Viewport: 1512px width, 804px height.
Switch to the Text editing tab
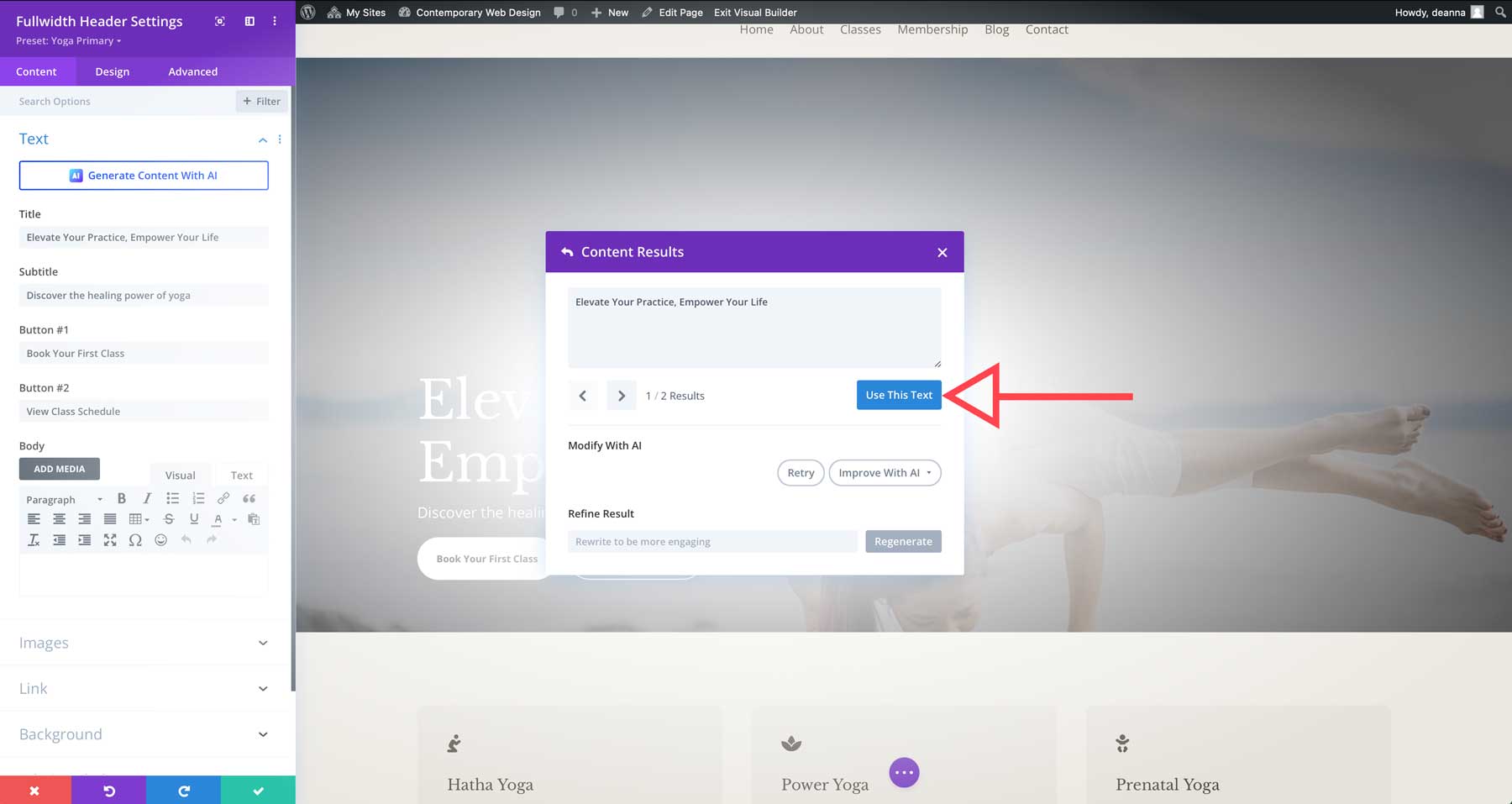[242, 475]
